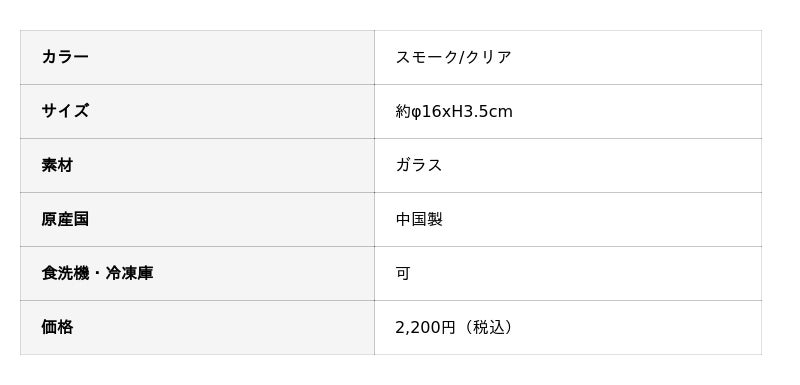Click the 2,200円 amount
The height and width of the screenshot is (385, 800).
425,327
